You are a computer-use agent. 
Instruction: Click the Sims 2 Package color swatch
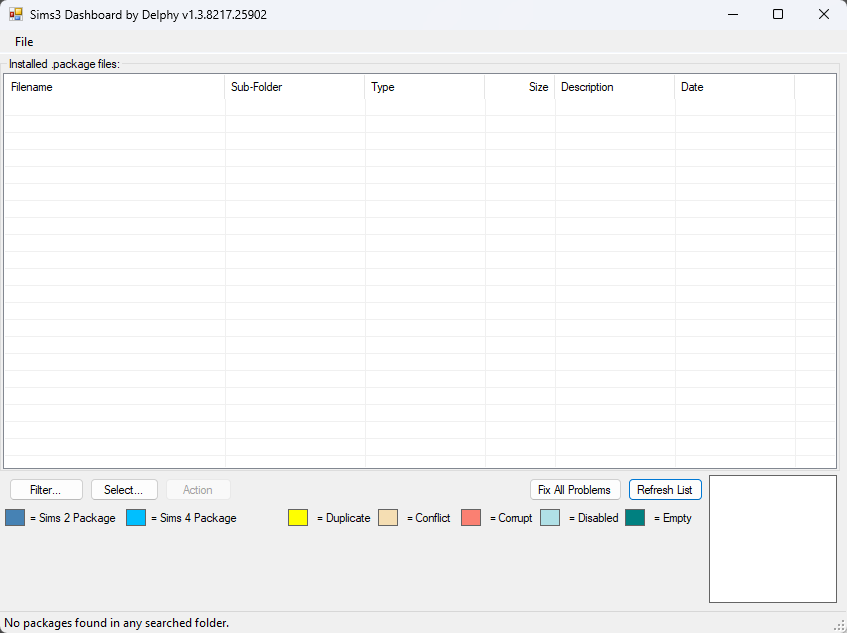click(15, 517)
